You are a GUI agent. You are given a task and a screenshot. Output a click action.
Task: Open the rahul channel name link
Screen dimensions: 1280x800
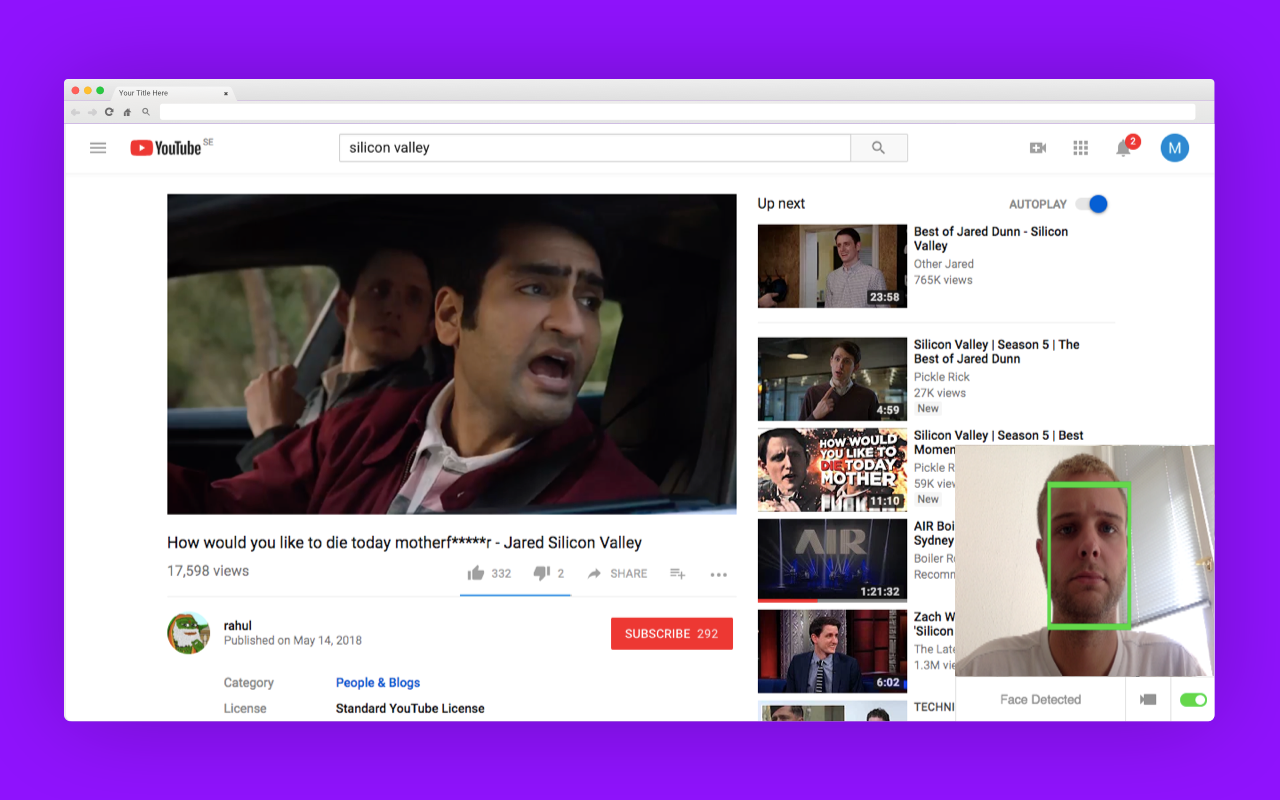coord(237,626)
